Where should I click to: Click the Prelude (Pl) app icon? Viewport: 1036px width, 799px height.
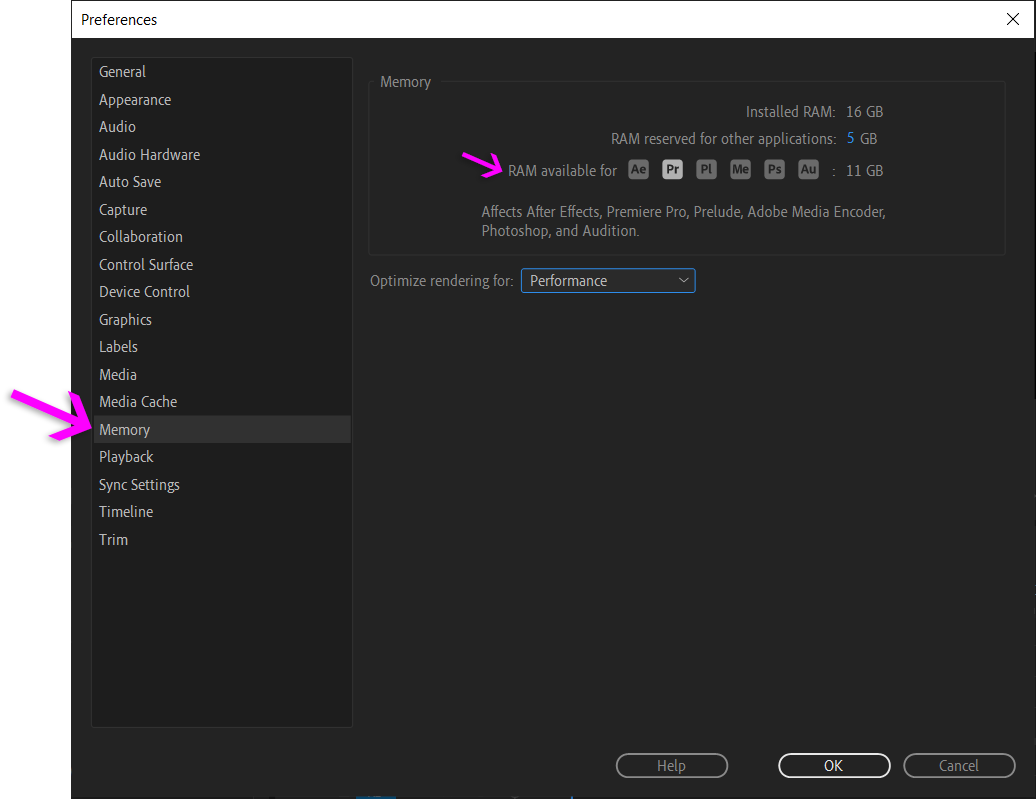point(706,169)
